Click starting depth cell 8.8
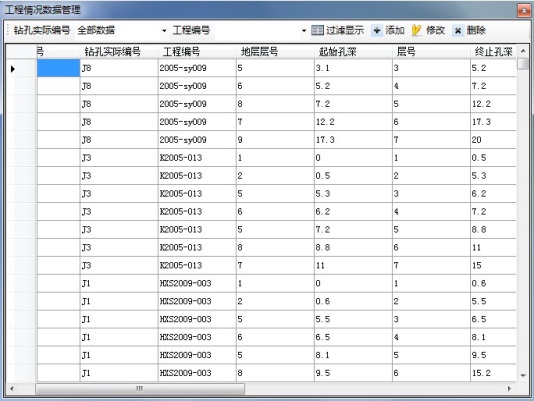 (x=353, y=247)
